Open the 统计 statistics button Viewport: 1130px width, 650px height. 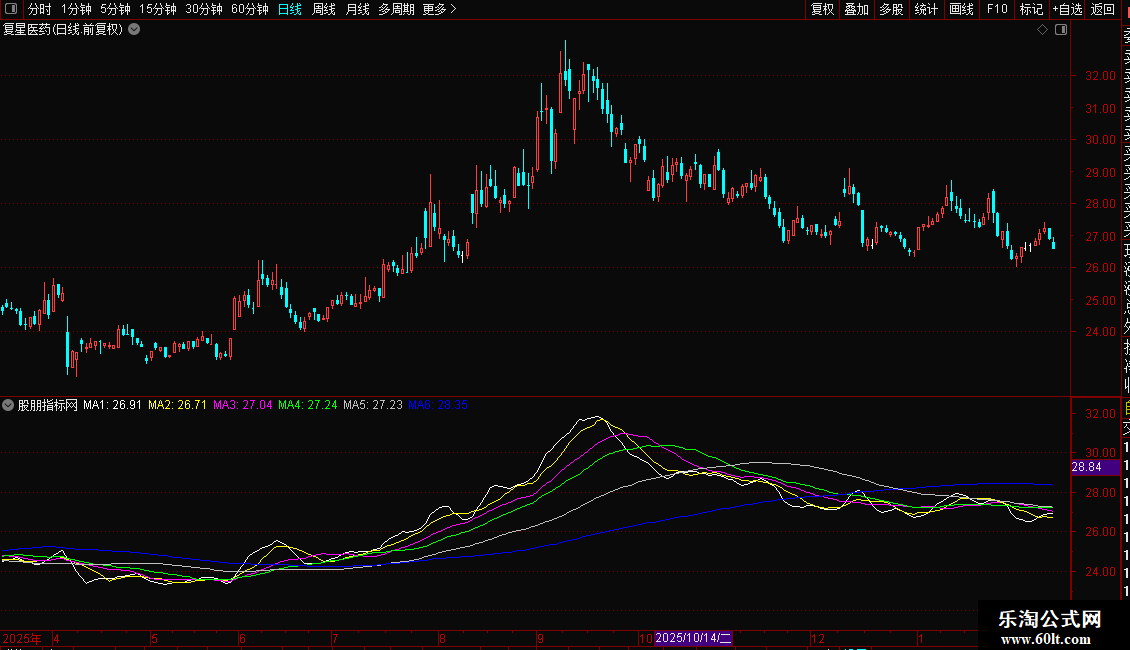pyautogui.click(x=926, y=9)
